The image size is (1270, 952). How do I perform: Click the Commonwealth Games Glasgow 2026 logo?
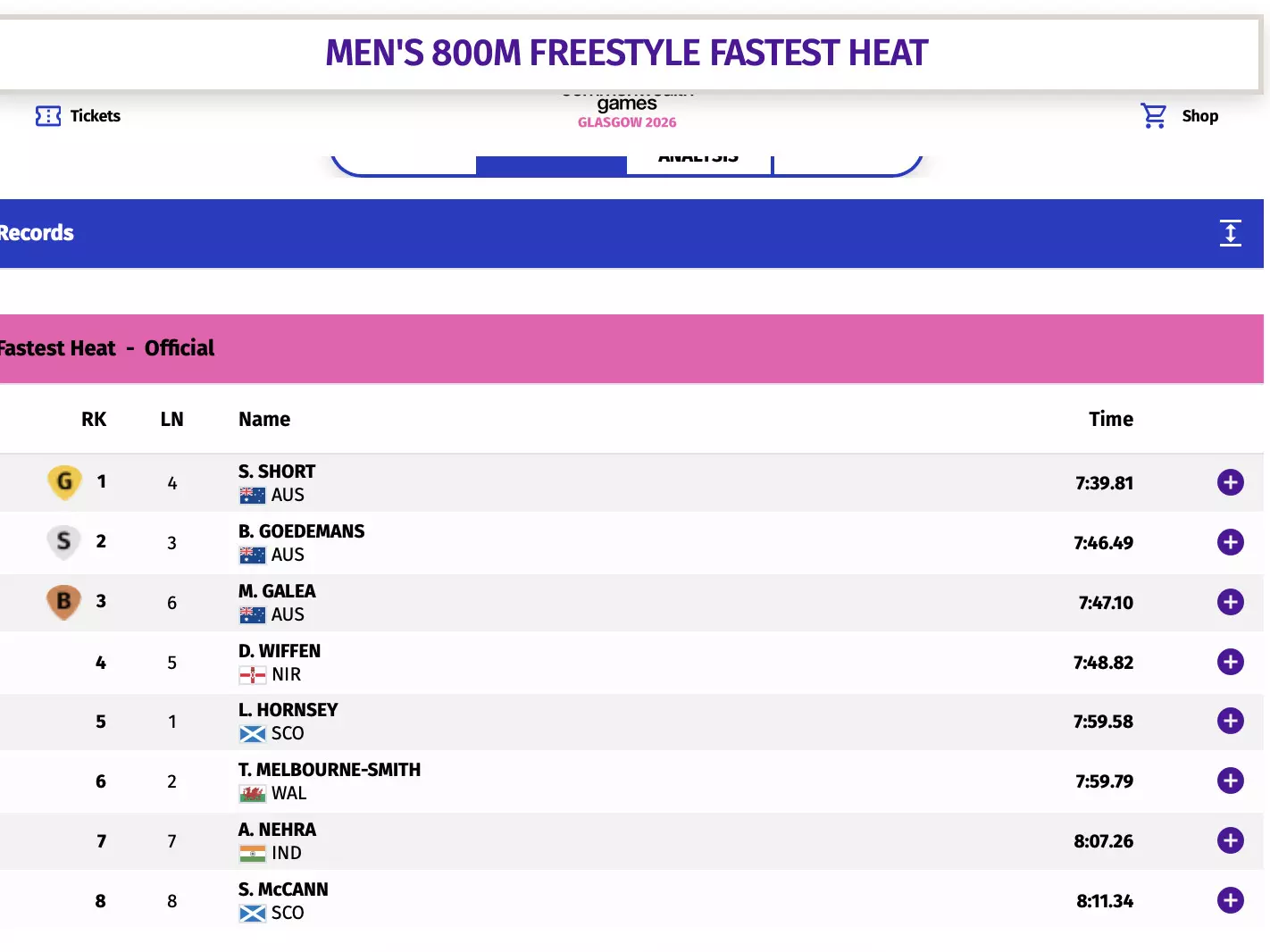coord(627,111)
